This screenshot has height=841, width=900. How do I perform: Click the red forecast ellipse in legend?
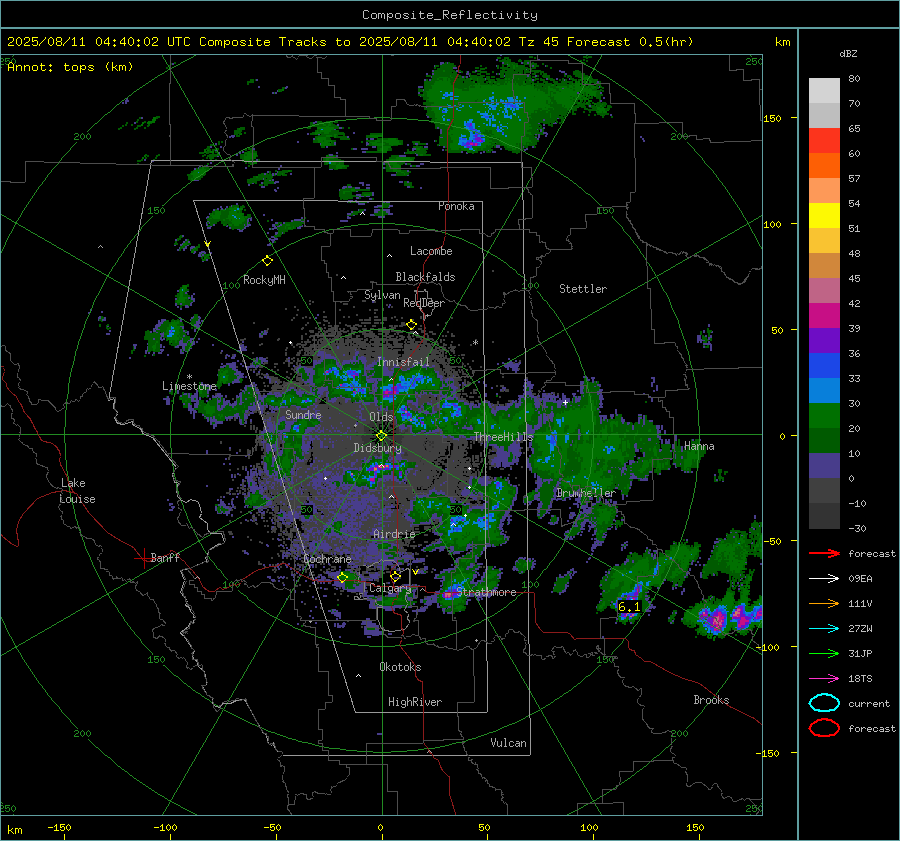(x=824, y=728)
